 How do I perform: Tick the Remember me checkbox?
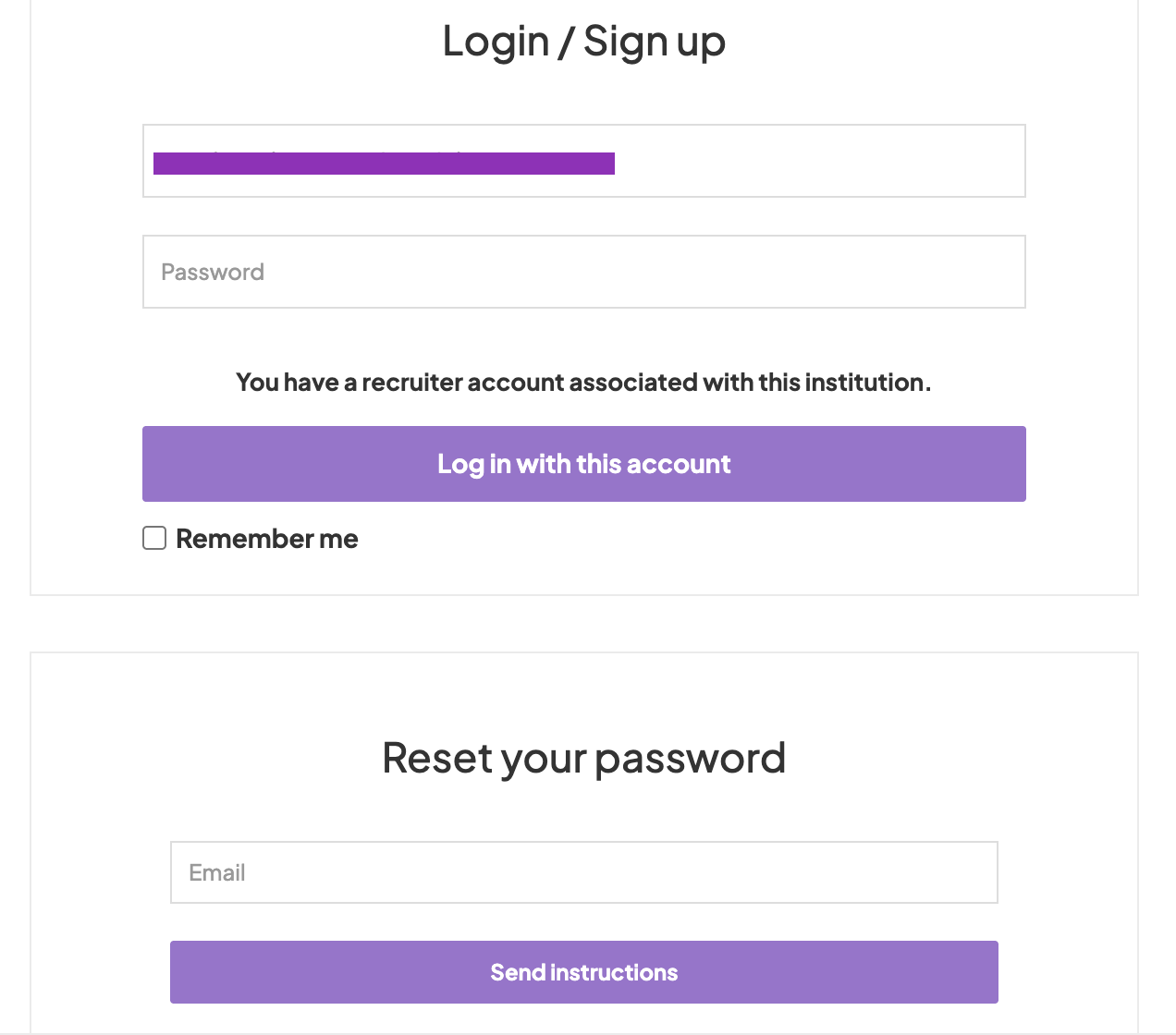154,538
